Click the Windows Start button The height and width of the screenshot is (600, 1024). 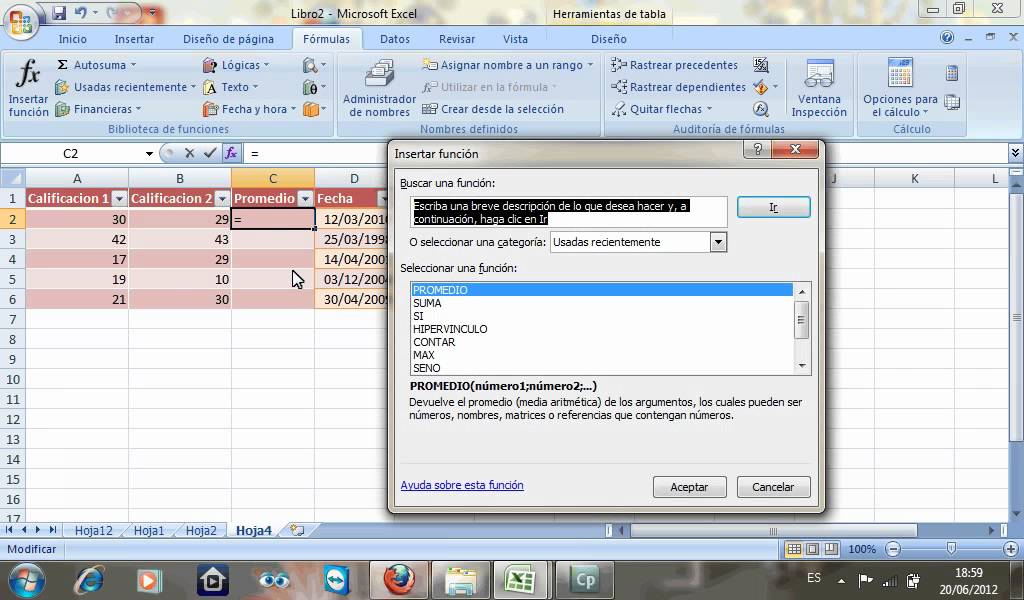click(27, 580)
